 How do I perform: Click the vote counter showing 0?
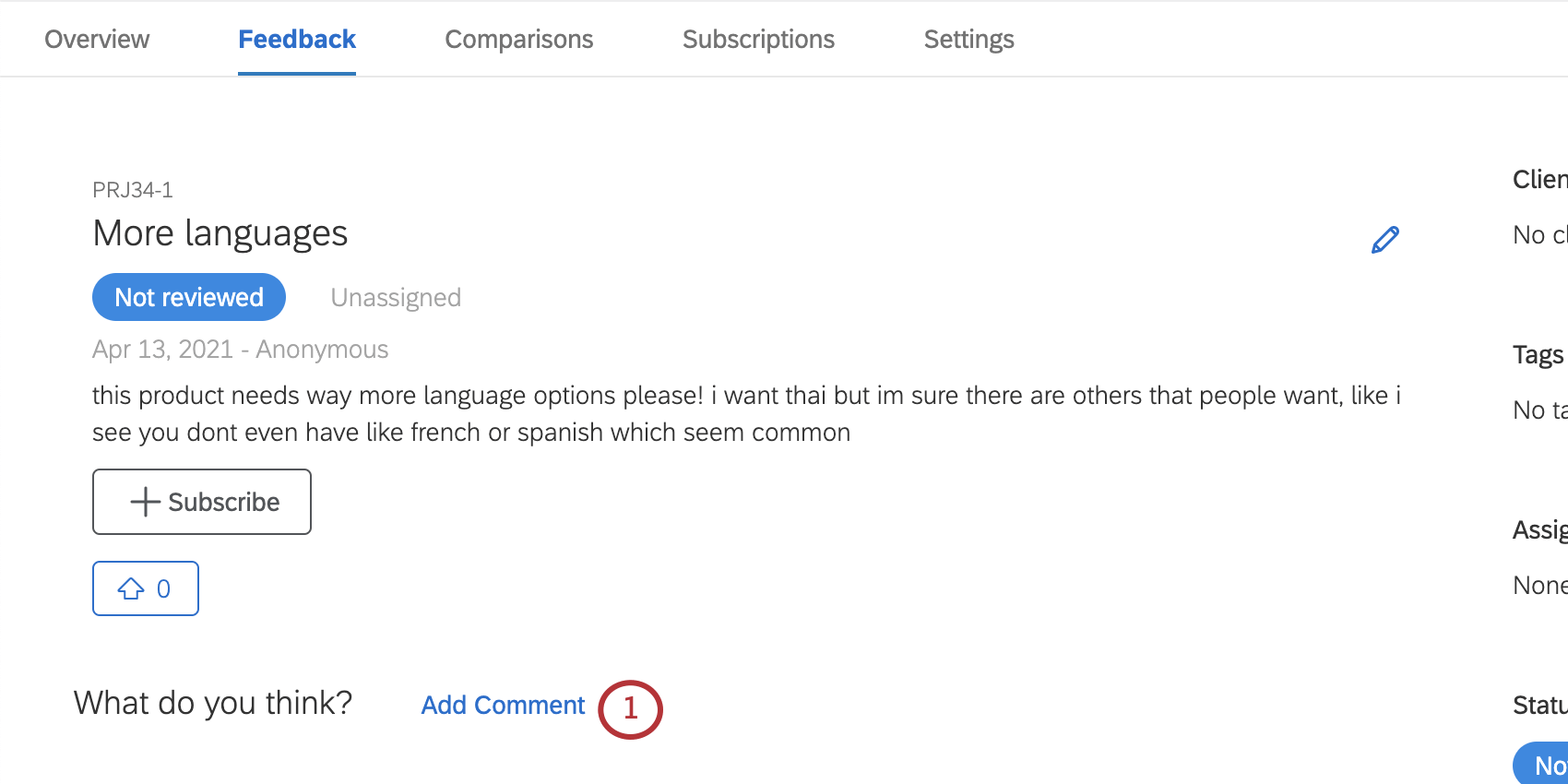[x=163, y=588]
